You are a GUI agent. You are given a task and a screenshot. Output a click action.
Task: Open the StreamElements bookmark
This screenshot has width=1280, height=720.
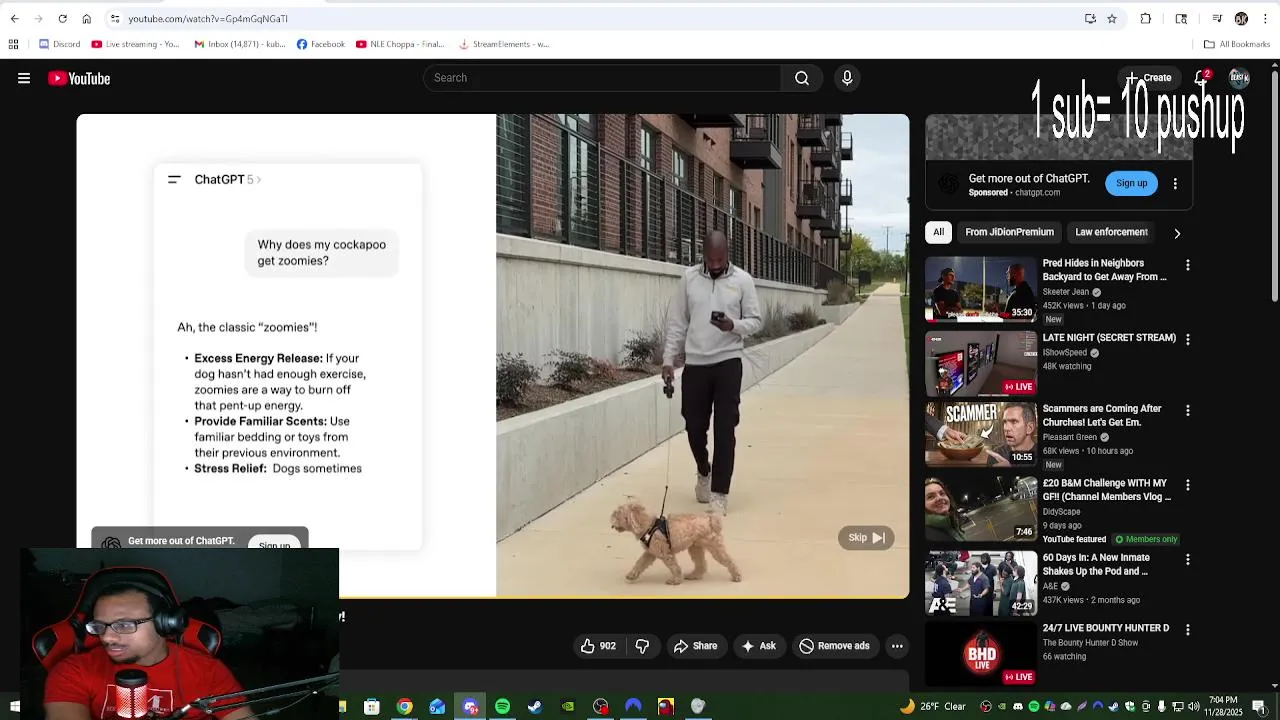(x=504, y=44)
